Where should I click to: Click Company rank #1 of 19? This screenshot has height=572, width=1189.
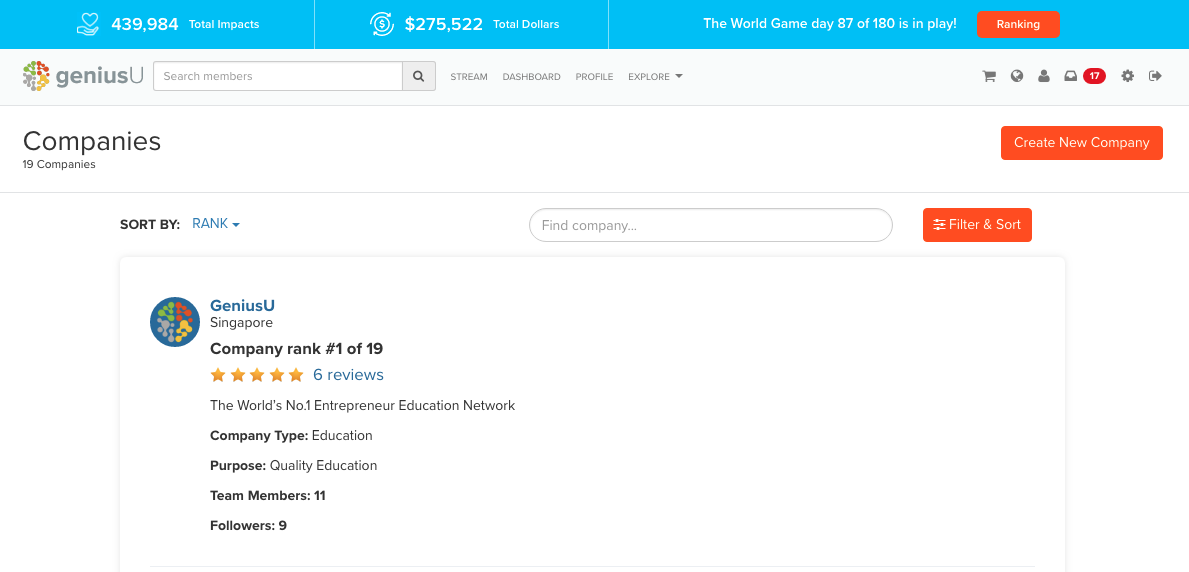(296, 349)
